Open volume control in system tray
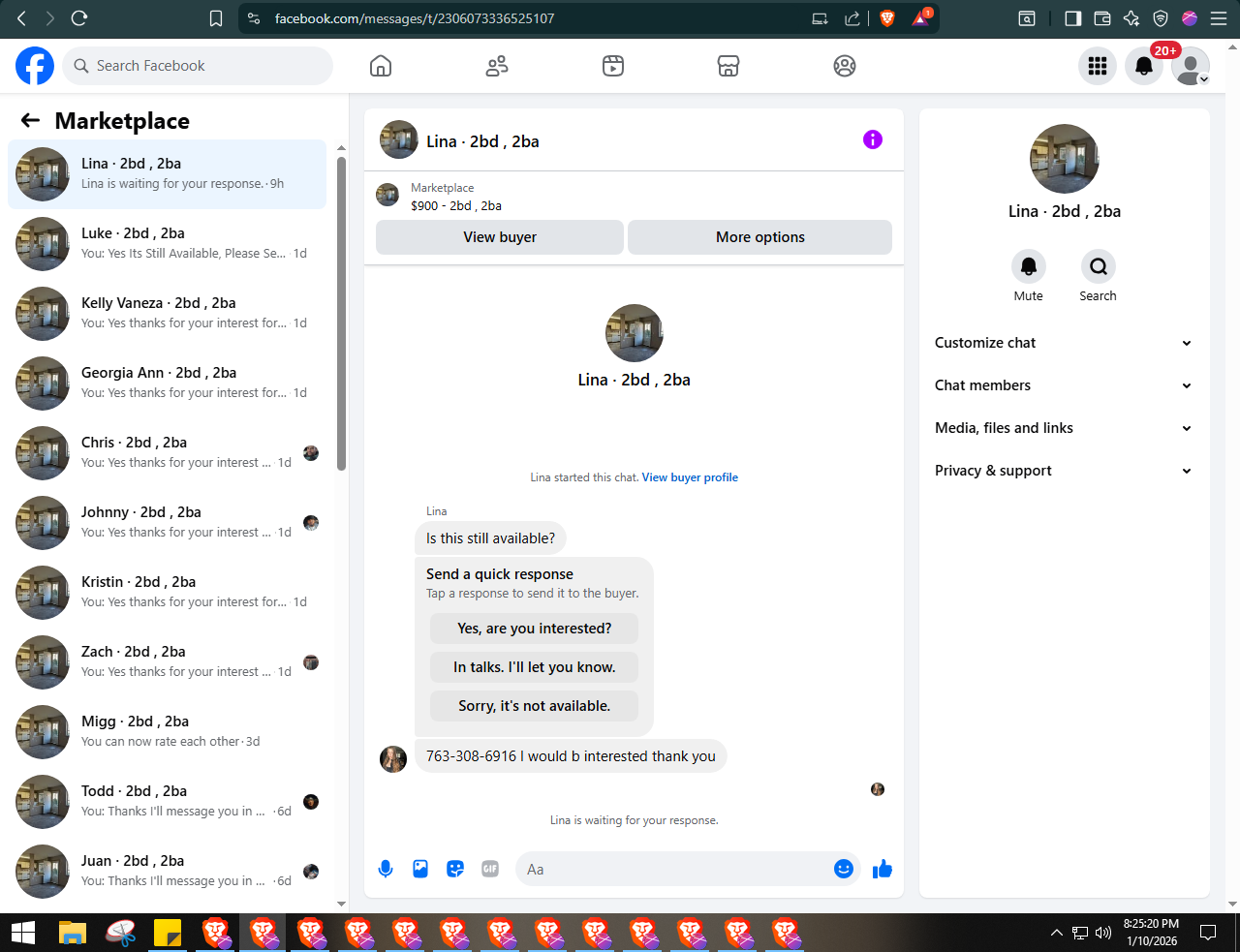Viewport: 1240px width, 952px height. [x=1102, y=933]
